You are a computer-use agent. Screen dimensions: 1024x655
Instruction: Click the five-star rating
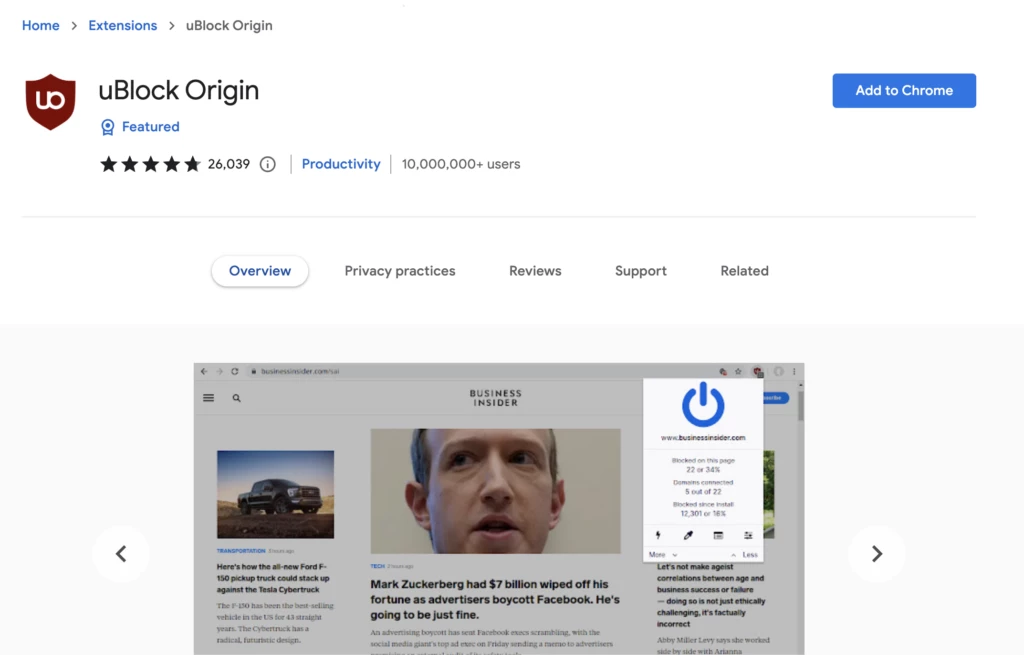click(x=150, y=164)
